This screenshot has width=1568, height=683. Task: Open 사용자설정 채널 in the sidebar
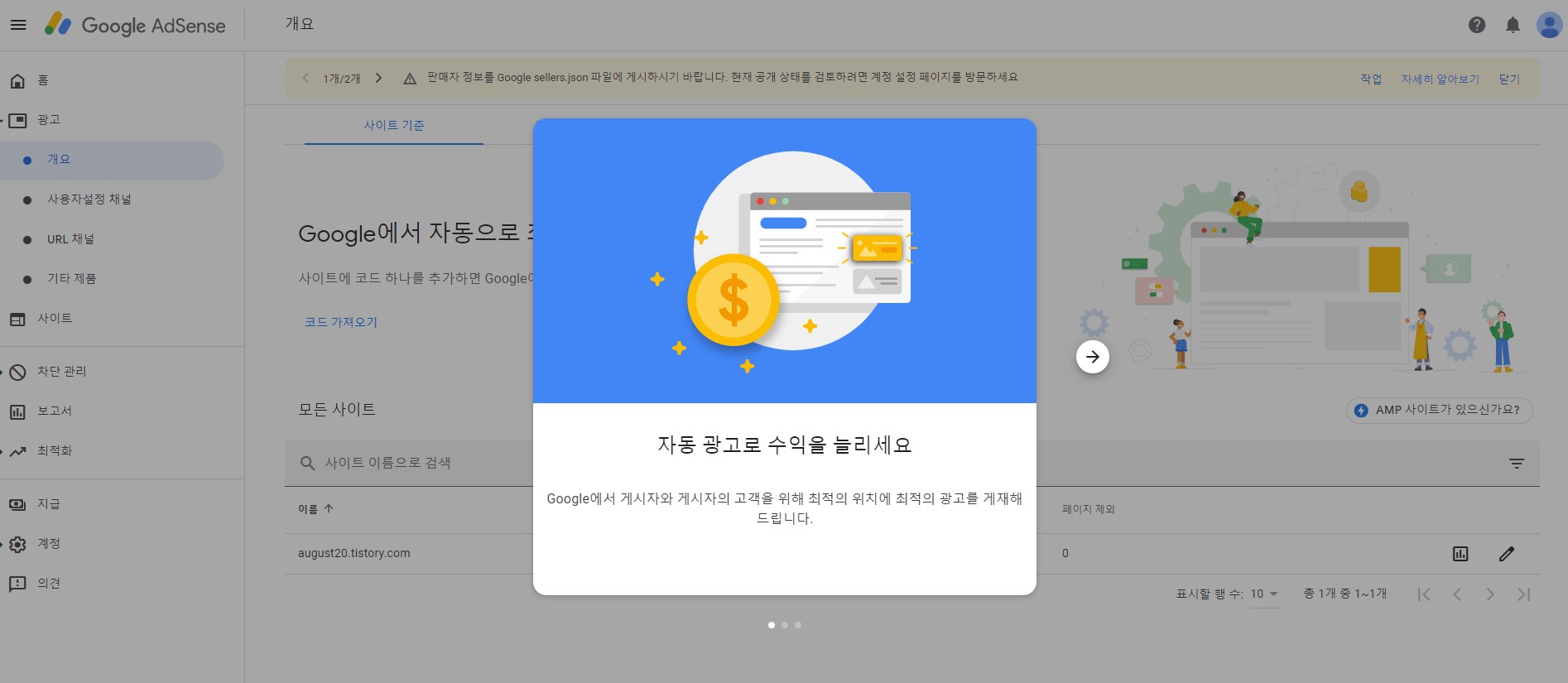point(89,200)
